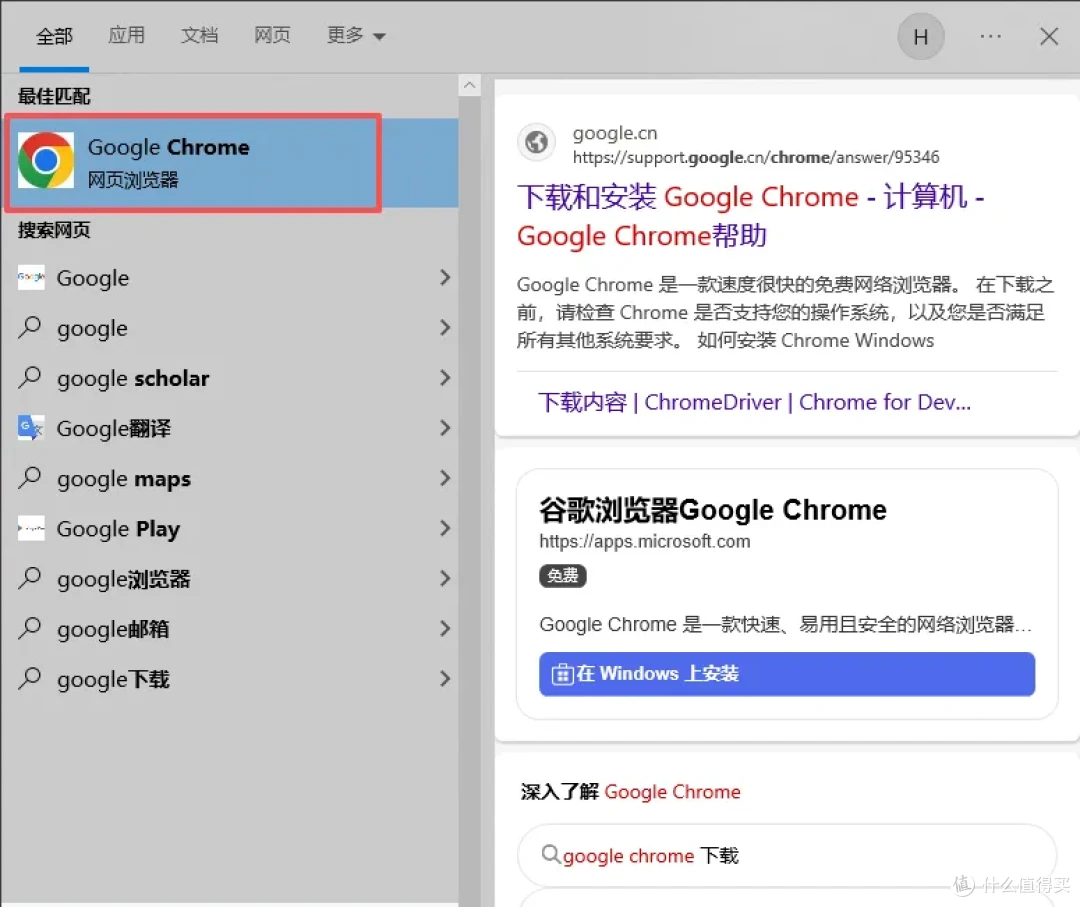This screenshot has height=907, width=1080.
Task: Select google浏览器 suggestion text
Action: coord(123,579)
